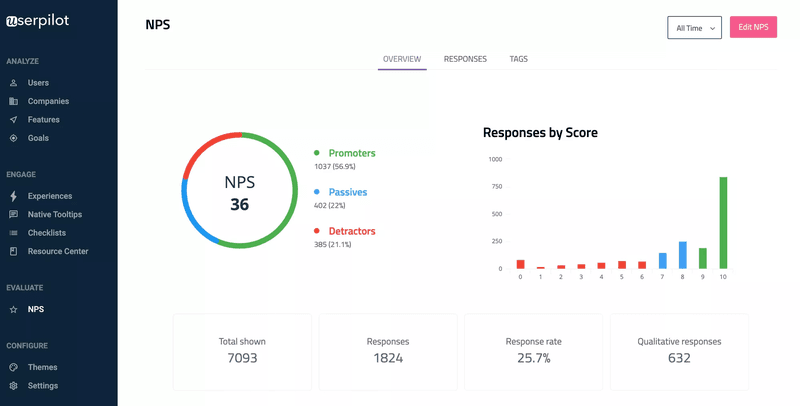The image size is (800, 406).
Task: Click the green score 10 bar
Action: coord(723,222)
